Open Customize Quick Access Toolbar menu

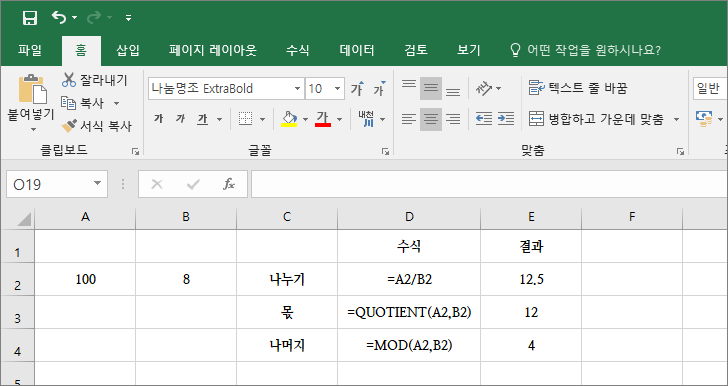(129, 18)
